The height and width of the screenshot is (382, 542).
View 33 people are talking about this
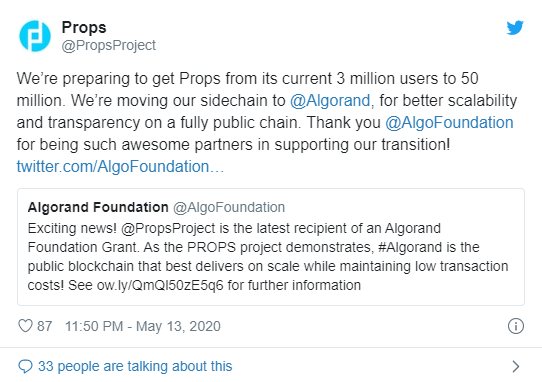click(x=135, y=366)
